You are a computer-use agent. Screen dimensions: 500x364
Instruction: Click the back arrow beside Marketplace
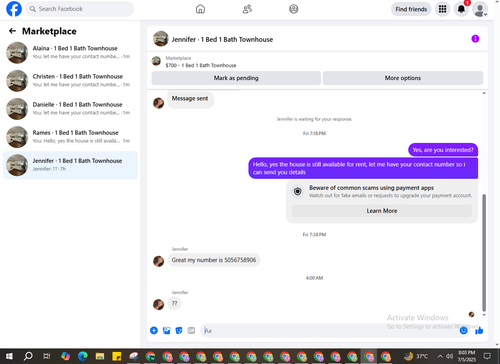coord(12,31)
